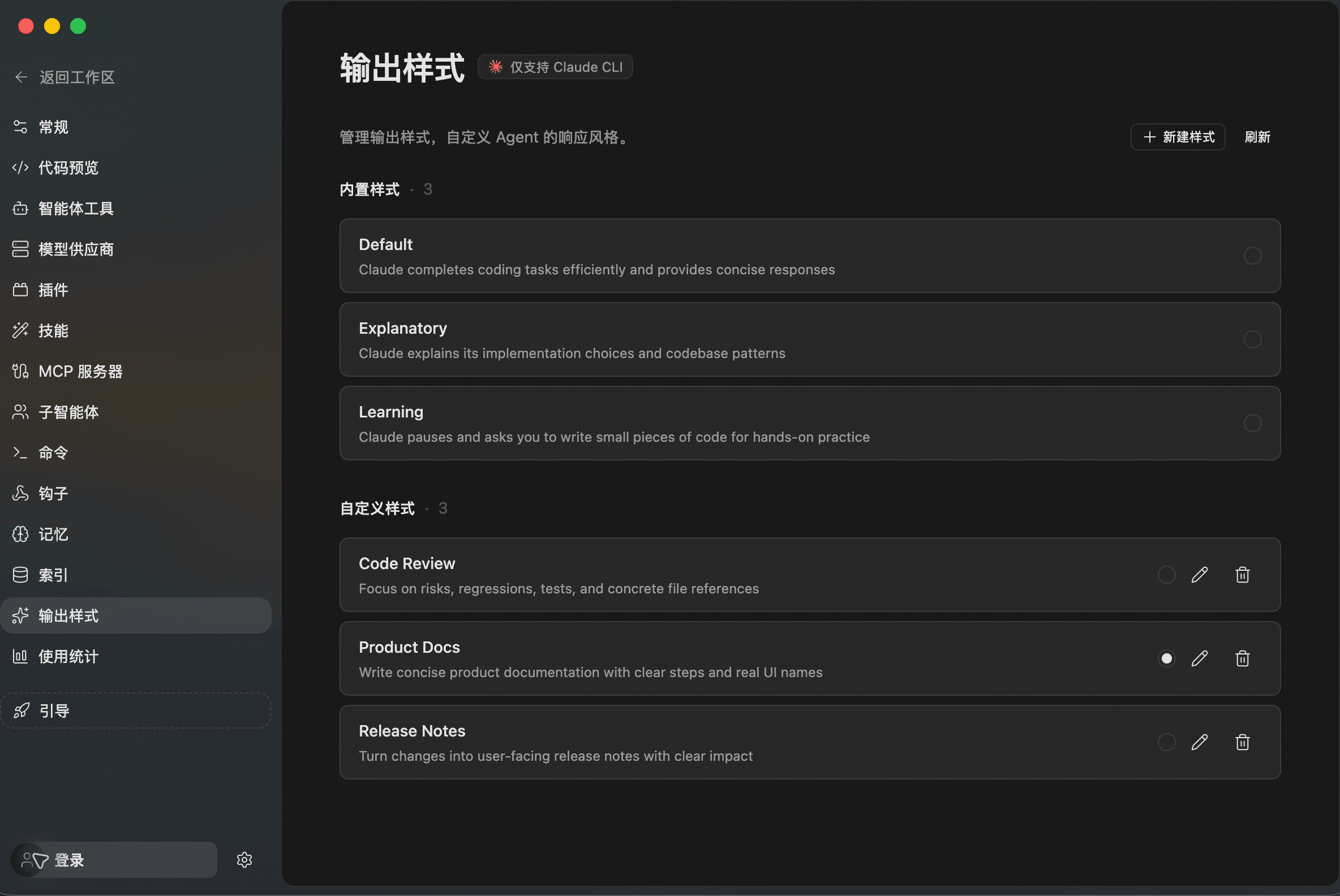Click the 'Turn changes into user-facing release notes' description
The width and height of the screenshot is (1340, 896).
point(556,756)
